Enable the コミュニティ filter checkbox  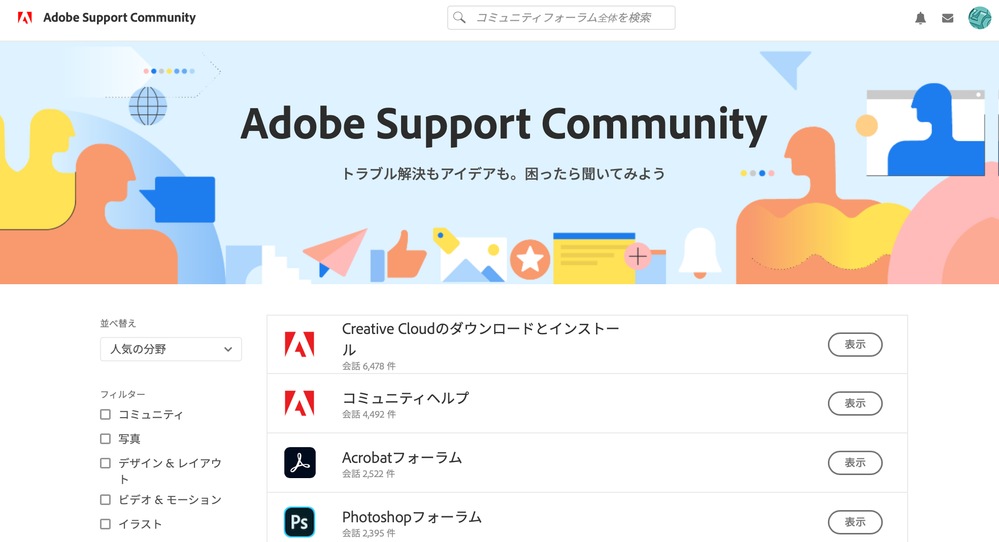[x=105, y=415]
